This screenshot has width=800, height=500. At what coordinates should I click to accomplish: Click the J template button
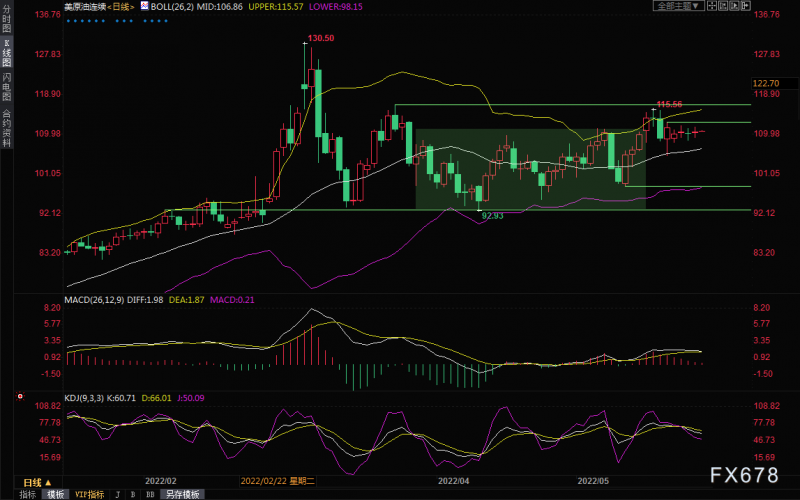118,494
